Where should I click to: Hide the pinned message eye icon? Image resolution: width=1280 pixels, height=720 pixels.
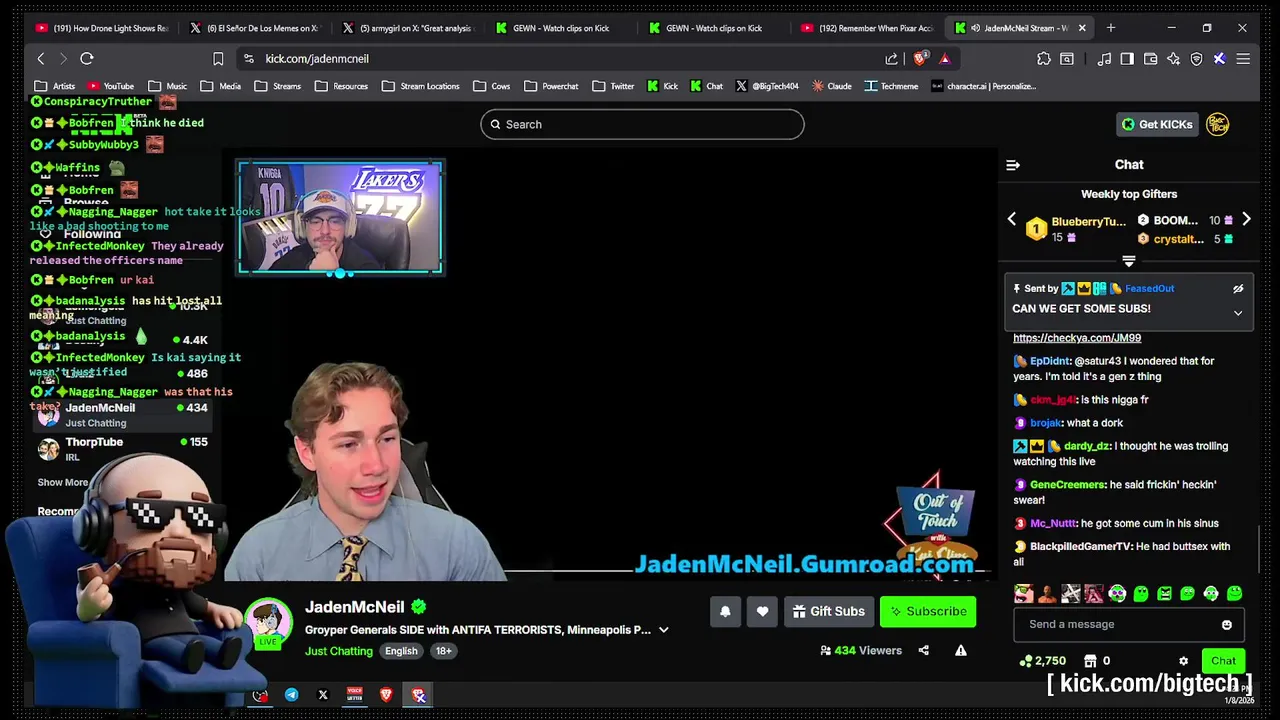(1238, 289)
